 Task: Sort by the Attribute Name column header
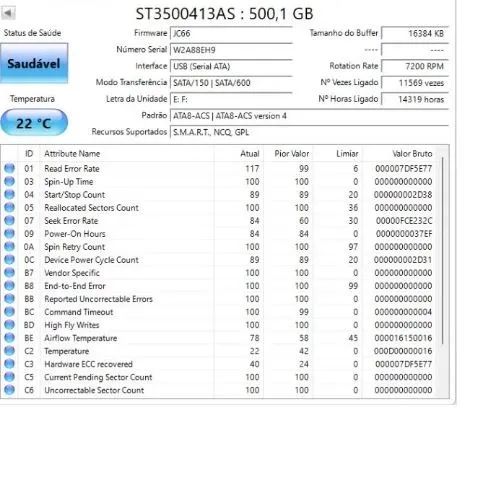pos(127,153)
